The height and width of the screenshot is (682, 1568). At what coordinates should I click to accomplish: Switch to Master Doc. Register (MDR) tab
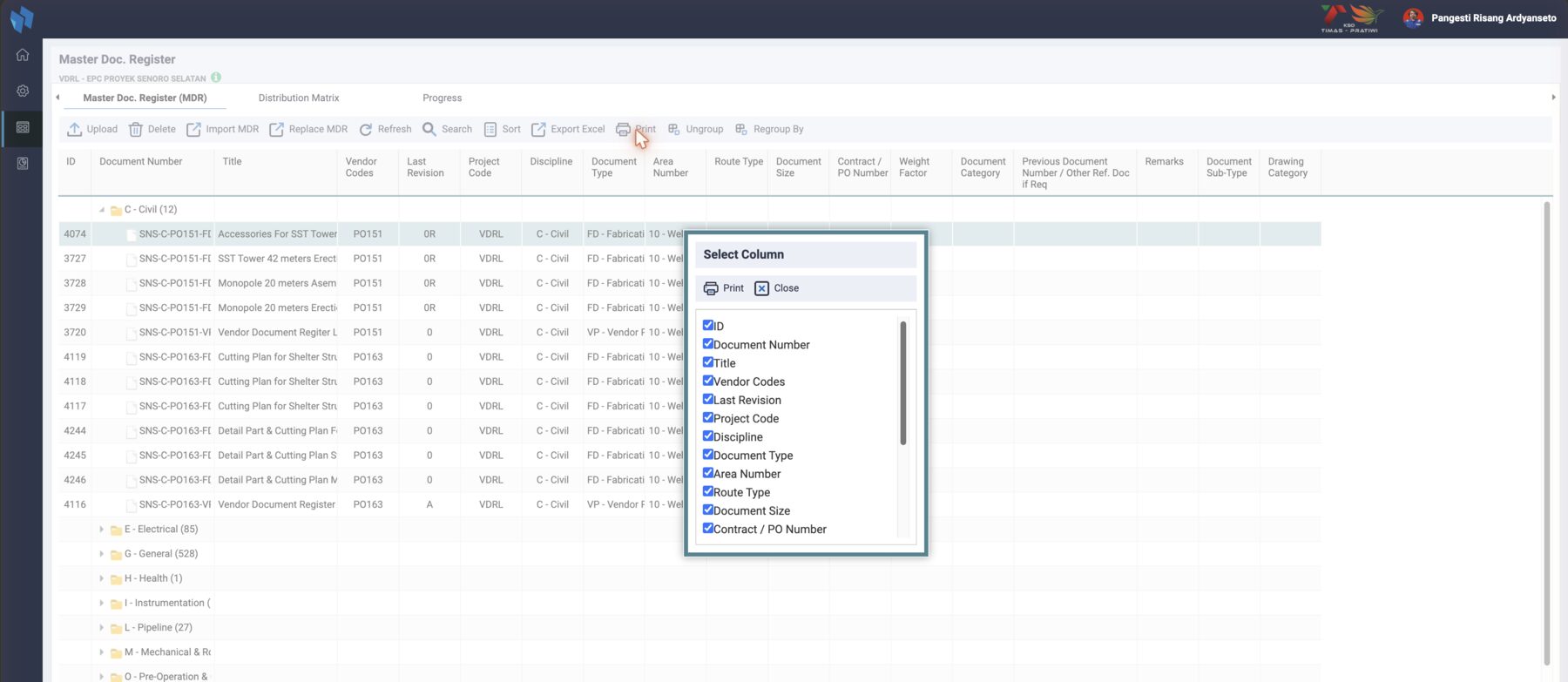tap(145, 98)
